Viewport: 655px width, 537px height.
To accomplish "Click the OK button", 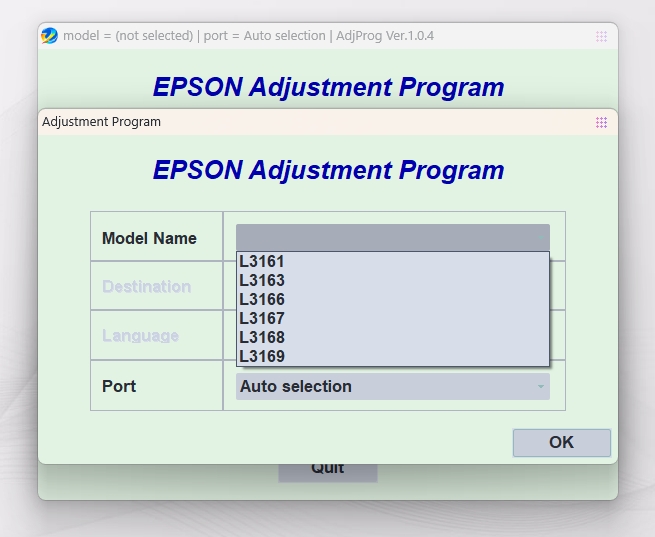I will 561,443.
